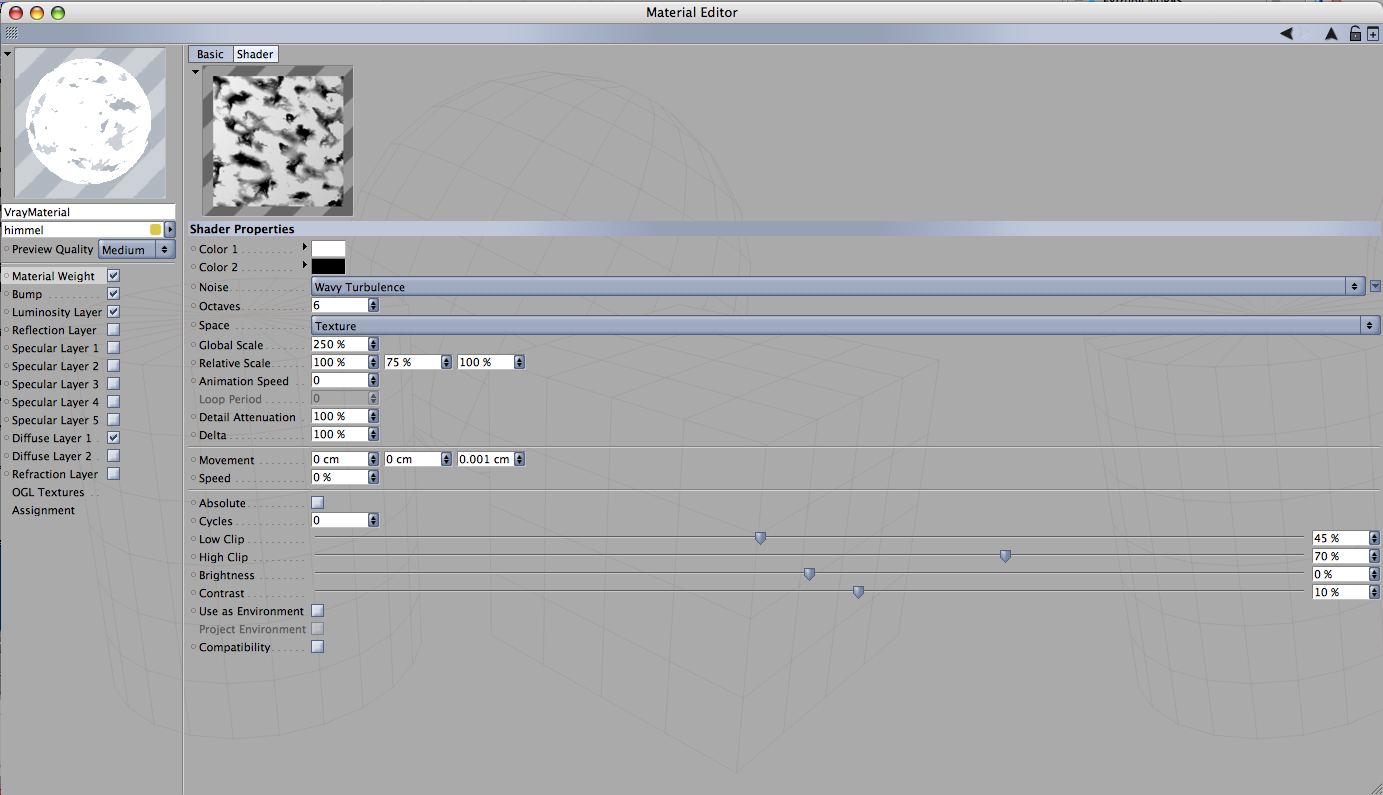
Task: Click the yellow layer square beside himmel
Action: (156, 230)
